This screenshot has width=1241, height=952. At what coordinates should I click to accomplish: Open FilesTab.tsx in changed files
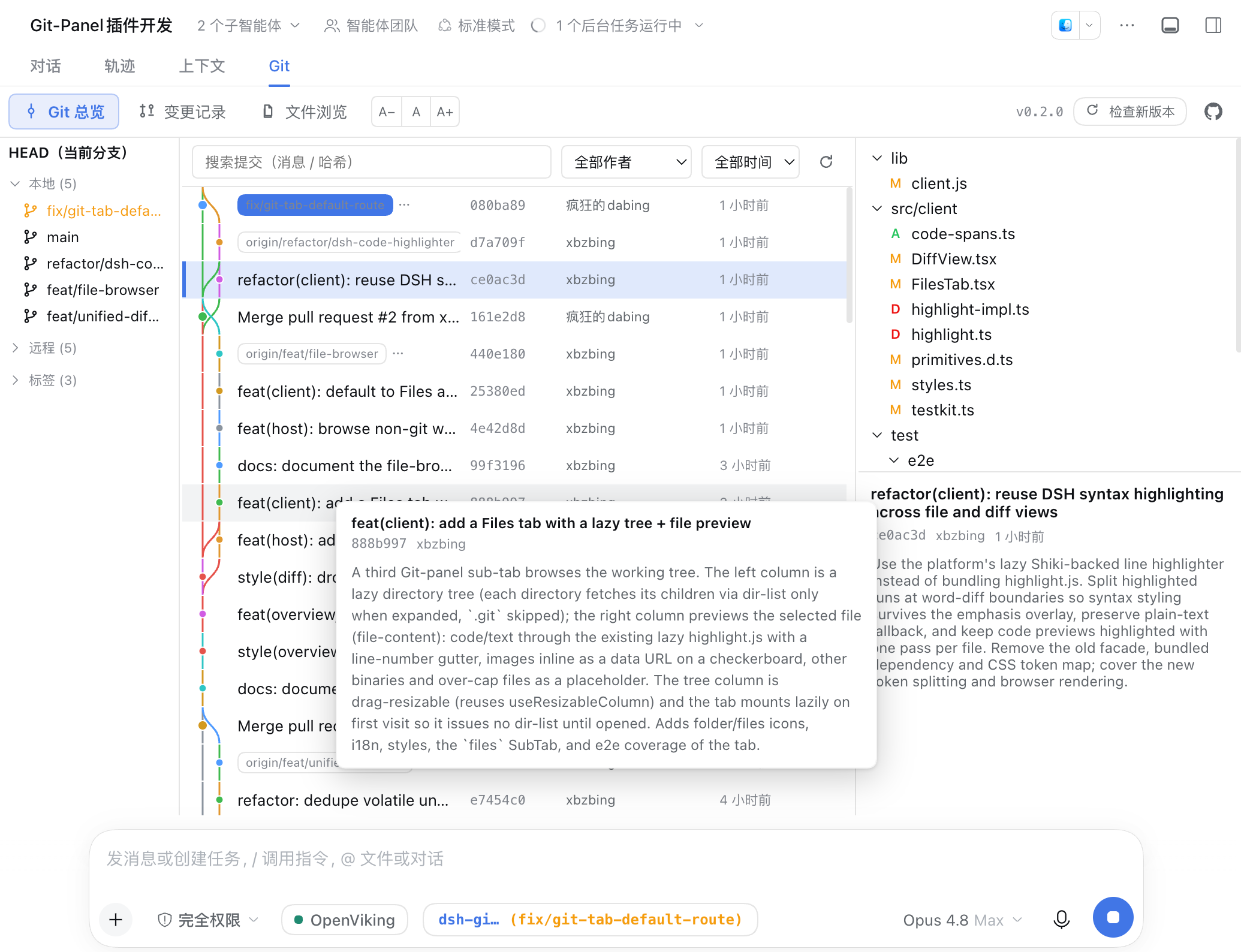point(953,284)
